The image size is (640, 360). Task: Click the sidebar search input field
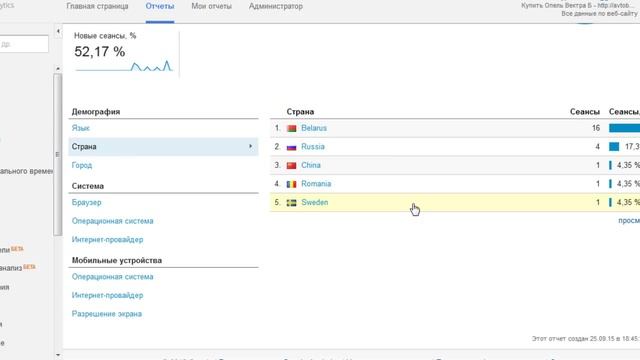[x=24, y=44]
